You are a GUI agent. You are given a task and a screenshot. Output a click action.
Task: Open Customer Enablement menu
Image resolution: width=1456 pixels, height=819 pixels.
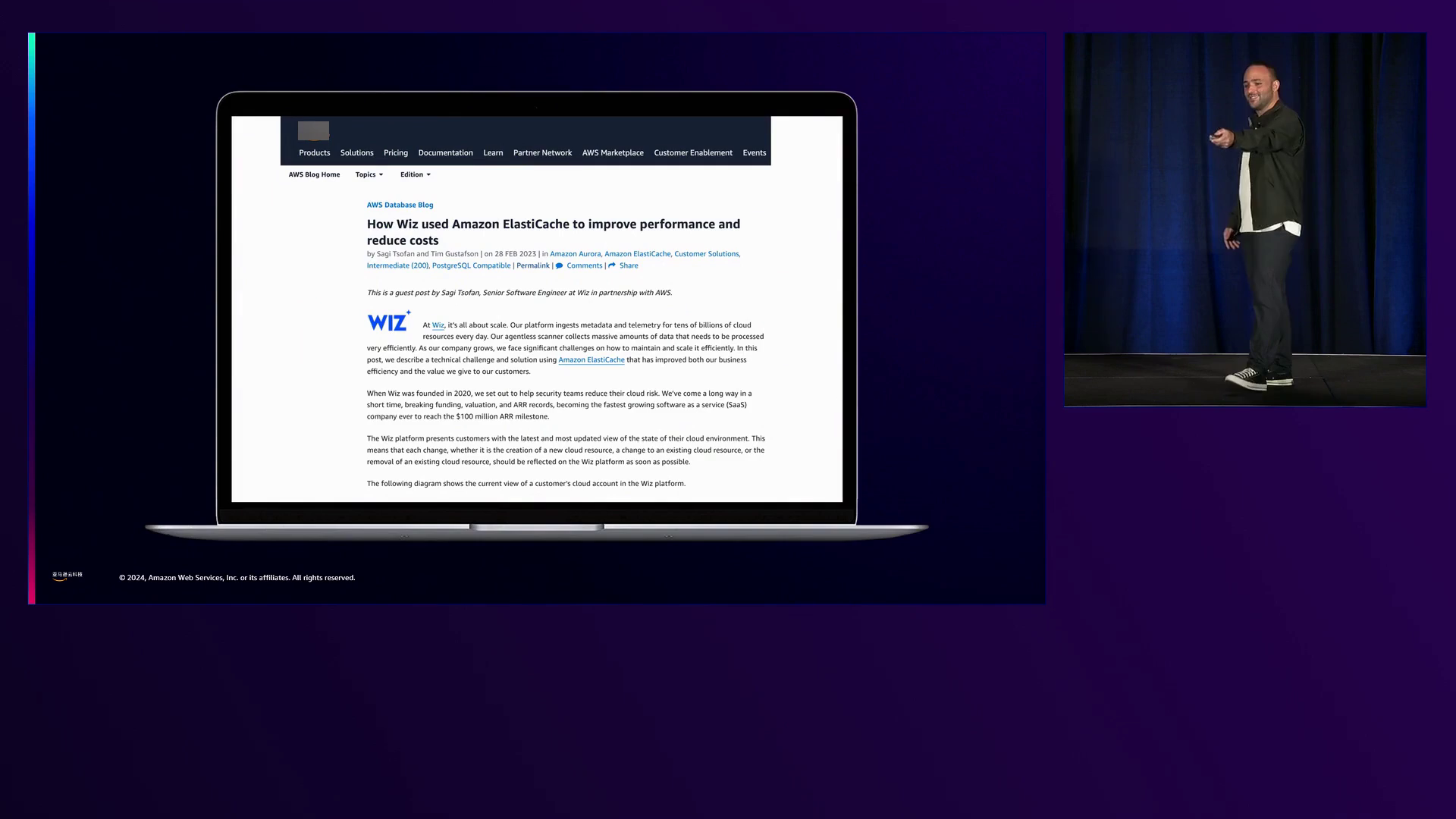[x=693, y=152]
